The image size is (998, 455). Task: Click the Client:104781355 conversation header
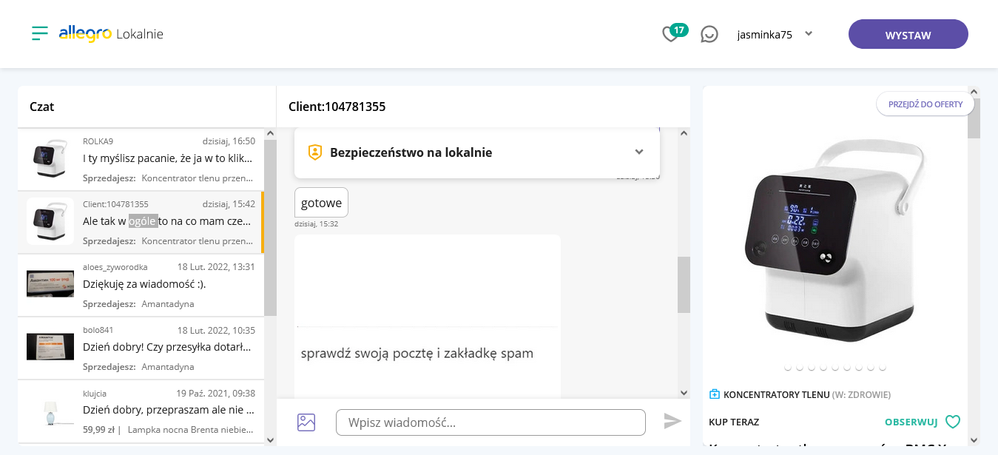coord(337,107)
